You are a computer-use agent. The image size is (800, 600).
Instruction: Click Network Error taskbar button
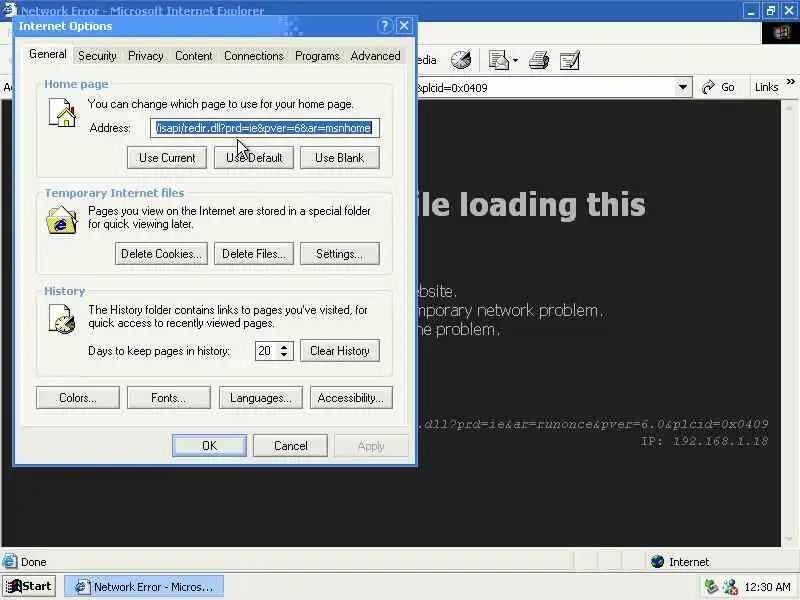point(144,587)
